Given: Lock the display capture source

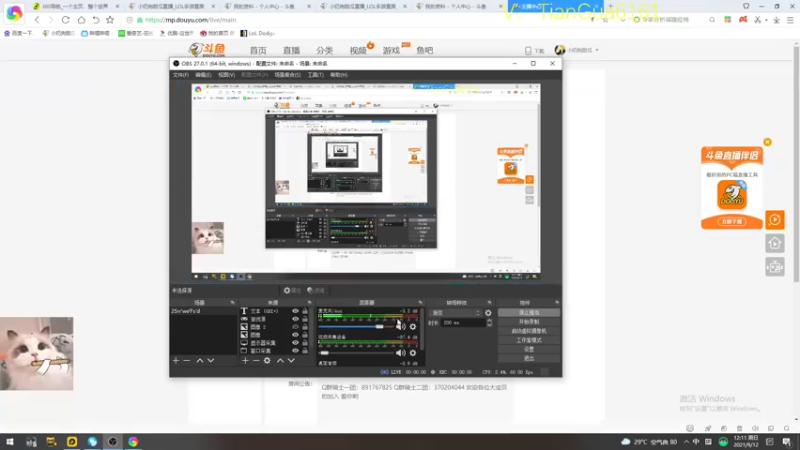Looking at the screenshot, I should click(305, 343).
